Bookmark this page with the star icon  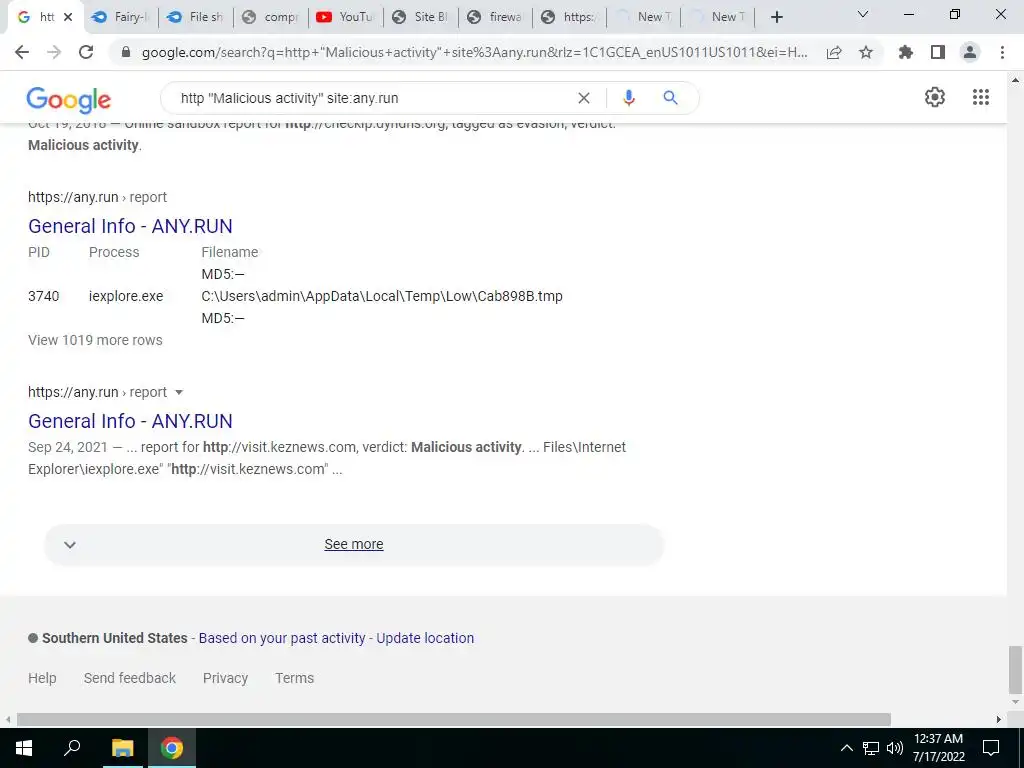[866, 52]
